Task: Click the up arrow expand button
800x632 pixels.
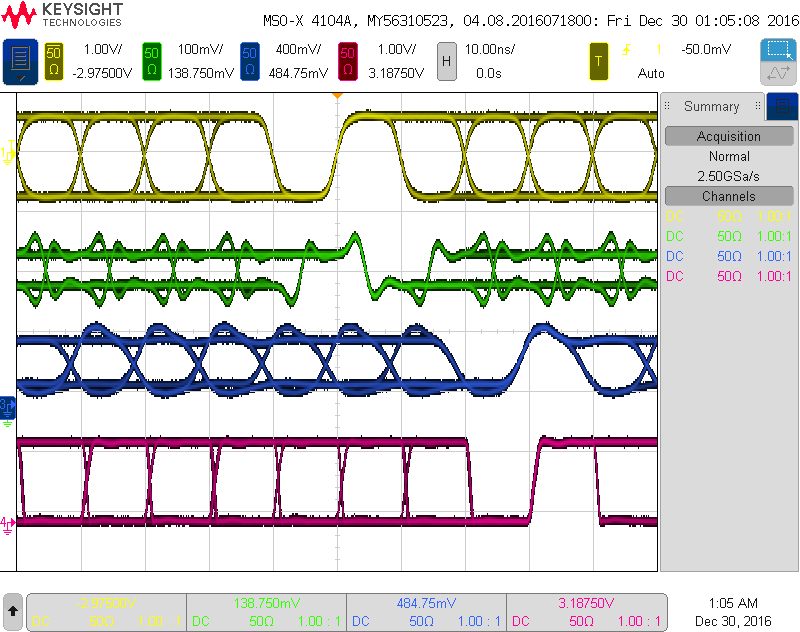Action: 13,611
